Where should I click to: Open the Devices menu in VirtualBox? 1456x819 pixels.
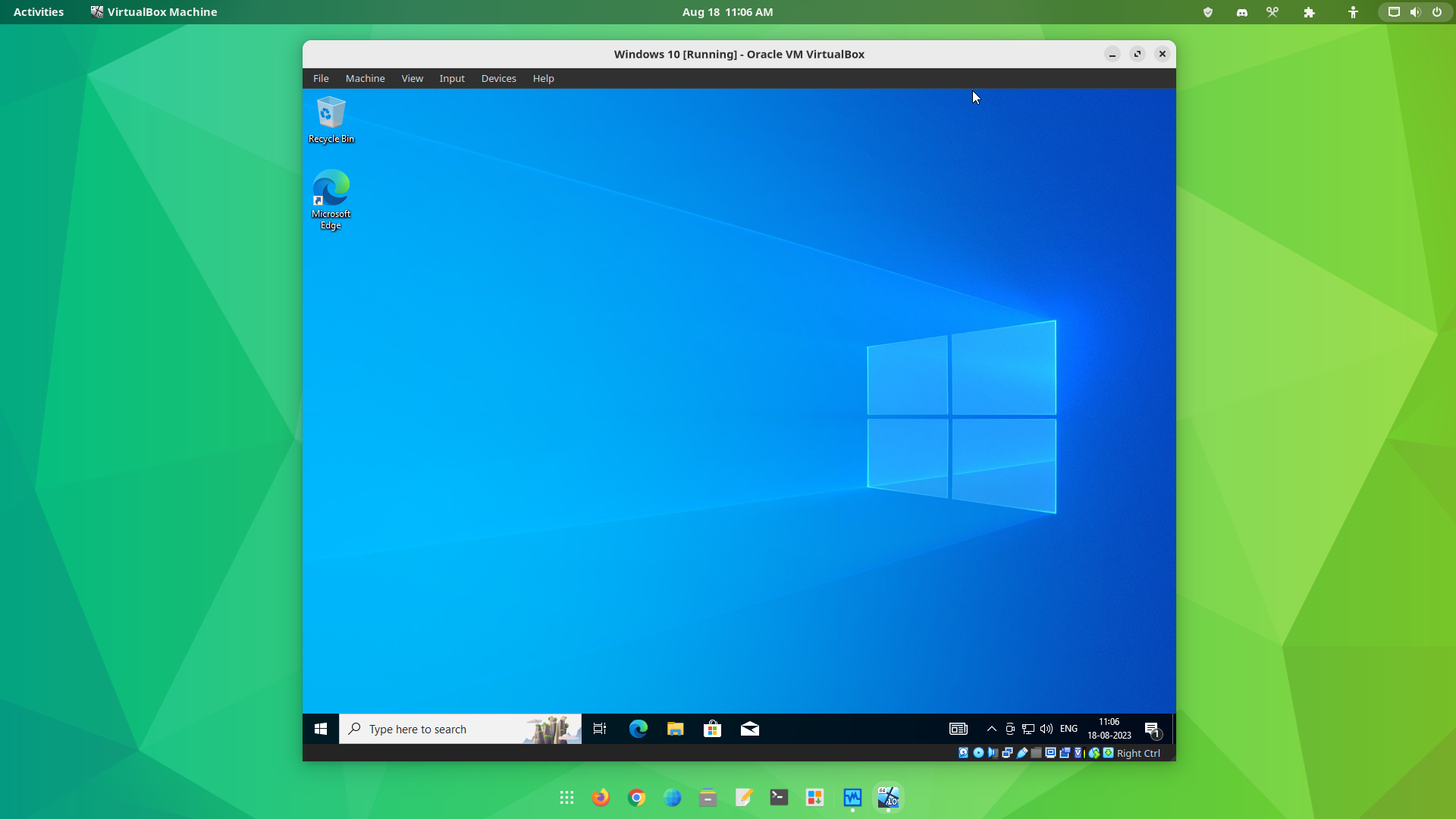pyautogui.click(x=498, y=78)
